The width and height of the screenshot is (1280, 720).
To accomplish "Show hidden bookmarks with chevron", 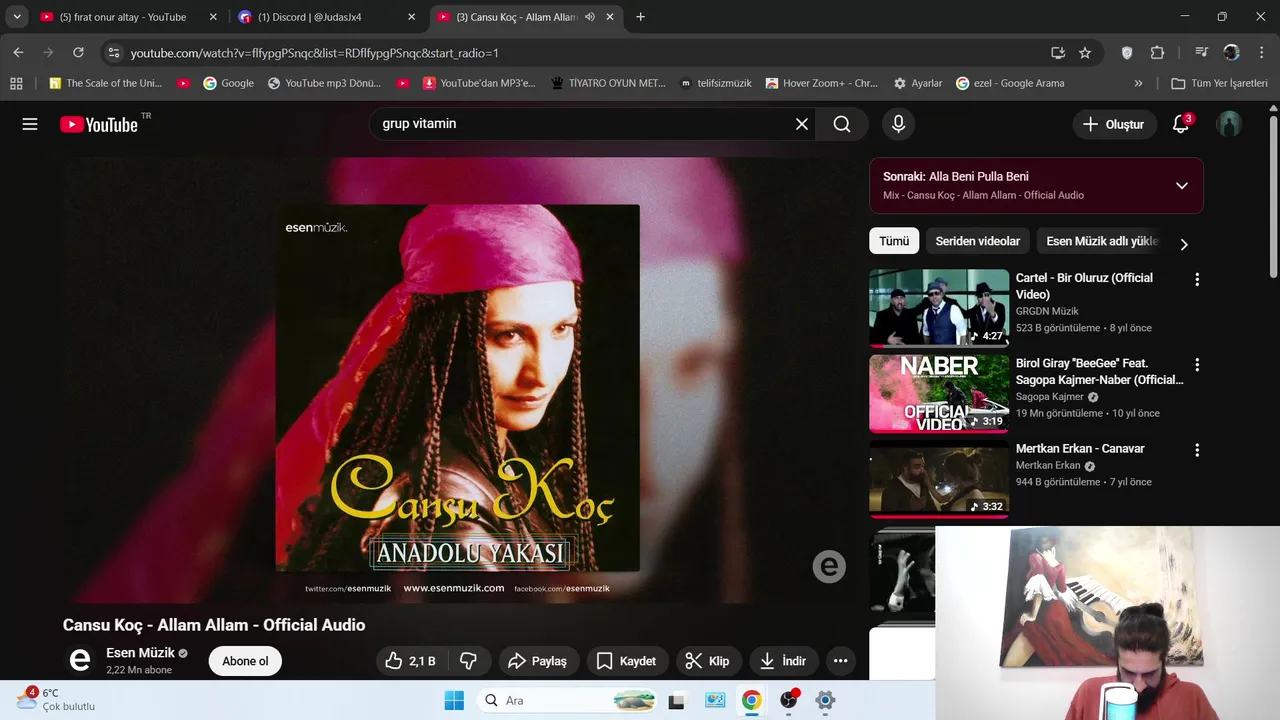I will [1138, 83].
